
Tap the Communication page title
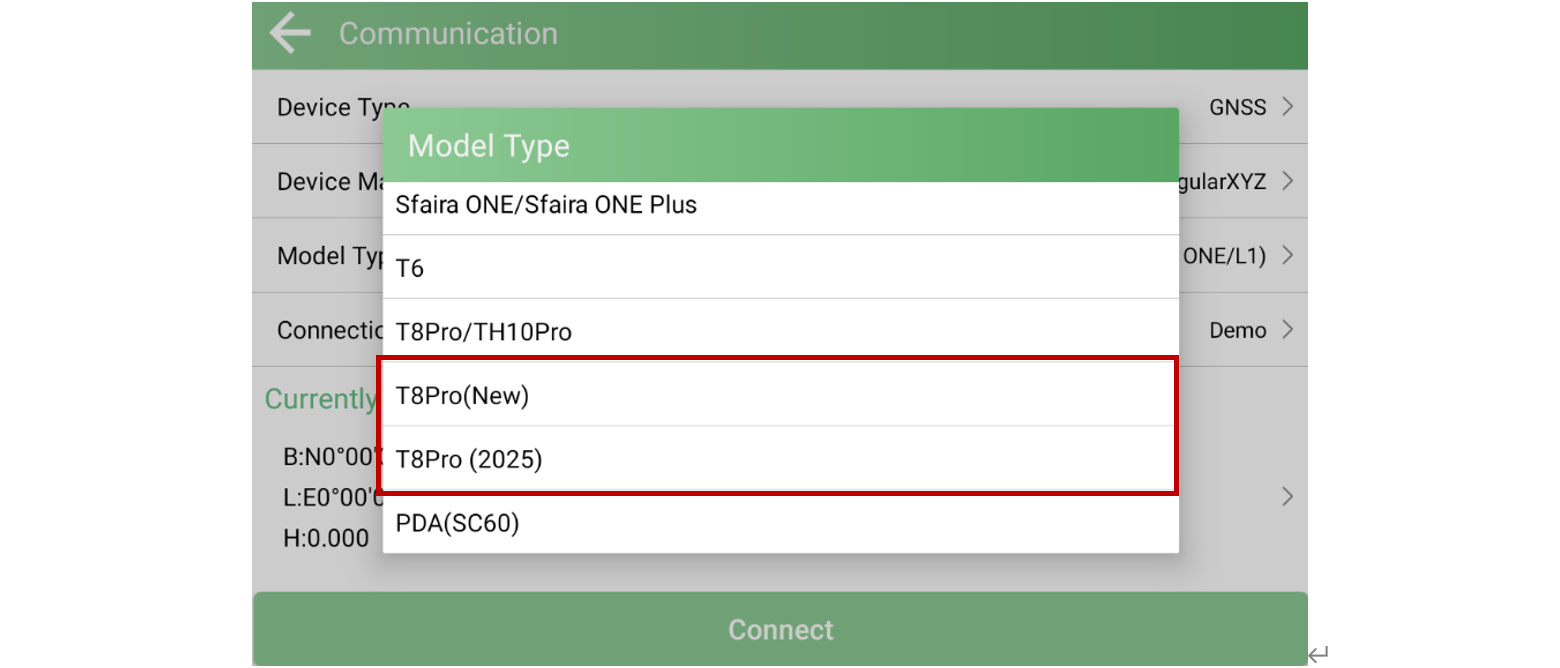coord(448,33)
